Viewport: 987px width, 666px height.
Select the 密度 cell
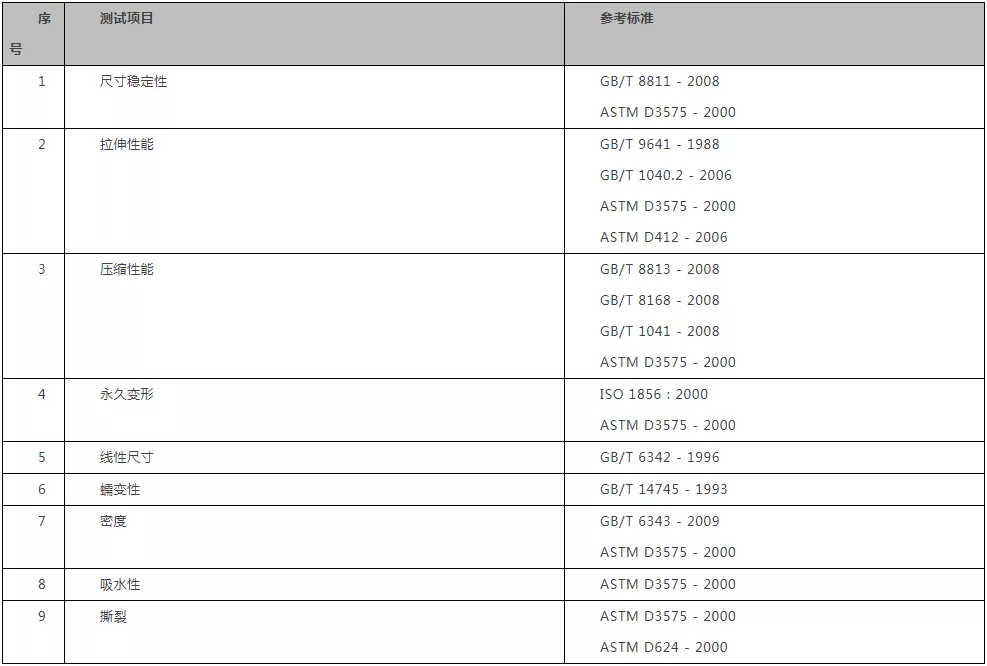tap(113, 522)
